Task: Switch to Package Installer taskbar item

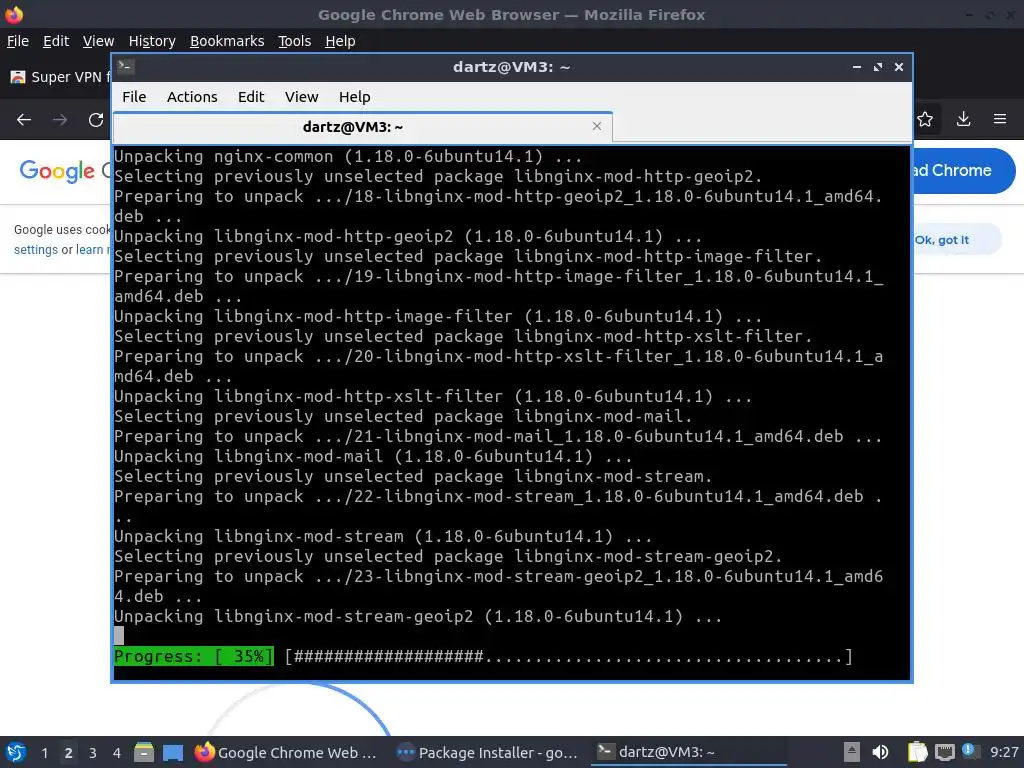Action: (487, 752)
